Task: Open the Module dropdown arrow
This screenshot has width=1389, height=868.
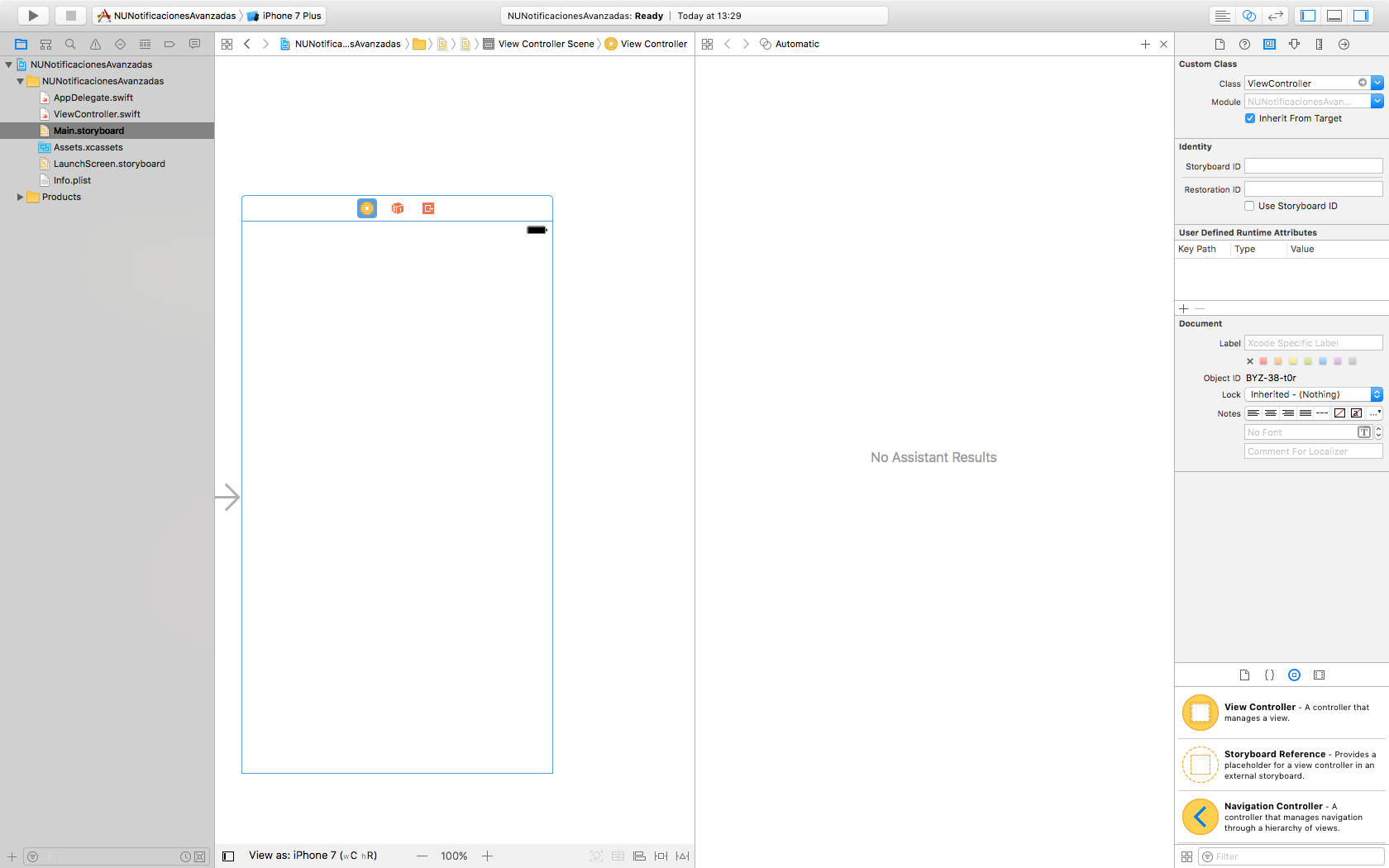Action: click(x=1377, y=101)
